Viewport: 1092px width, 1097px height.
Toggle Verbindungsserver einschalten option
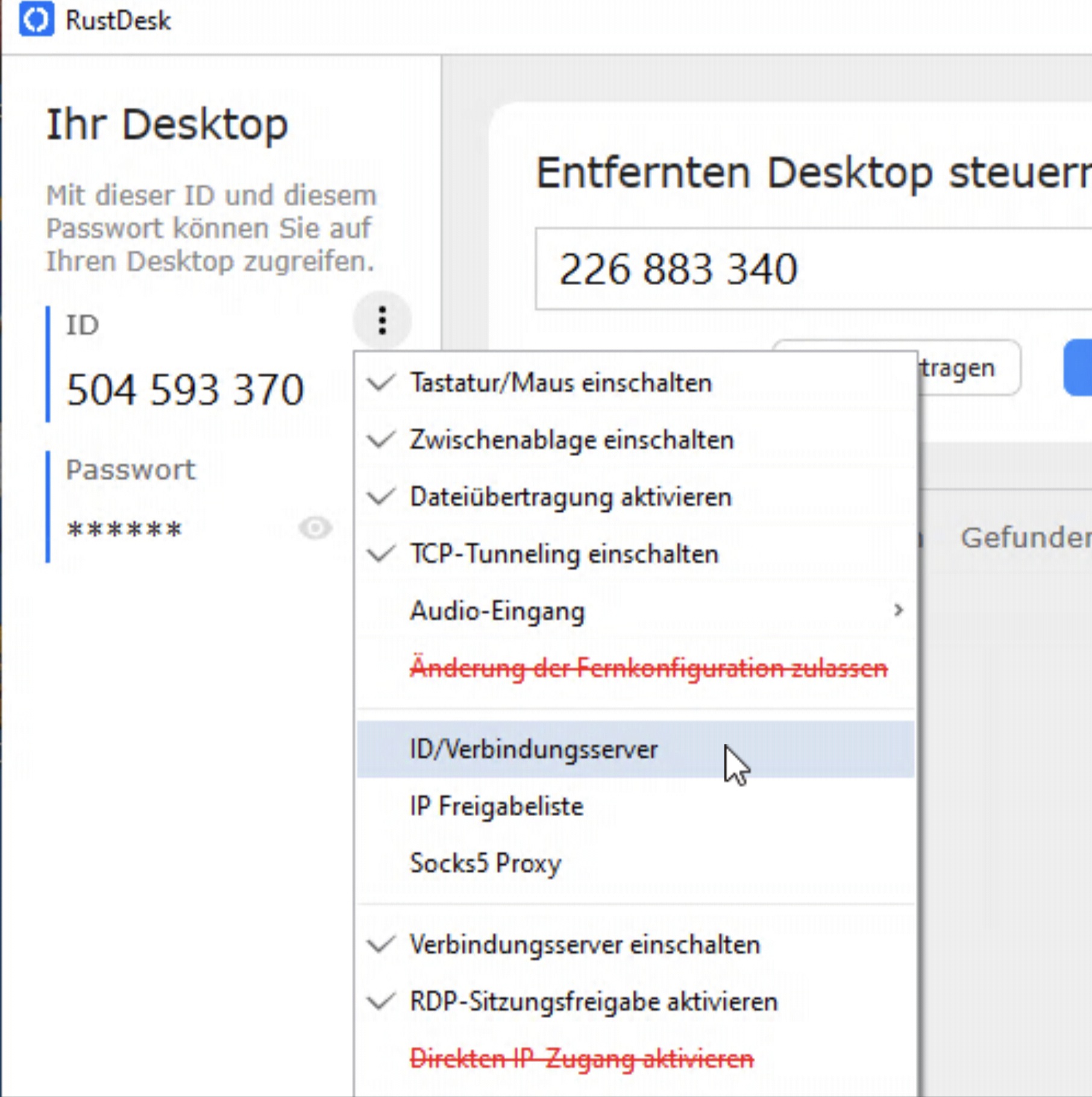[585, 945]
